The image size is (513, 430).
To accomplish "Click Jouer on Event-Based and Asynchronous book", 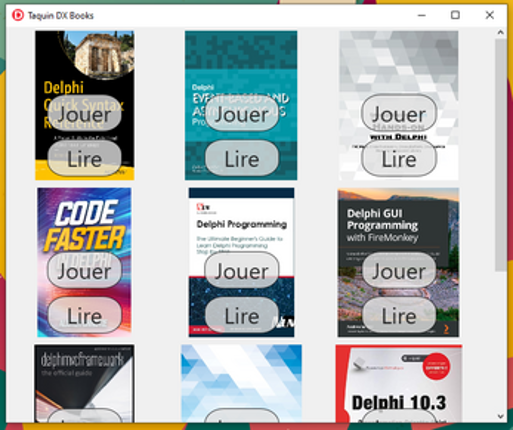I will point(242,113).
